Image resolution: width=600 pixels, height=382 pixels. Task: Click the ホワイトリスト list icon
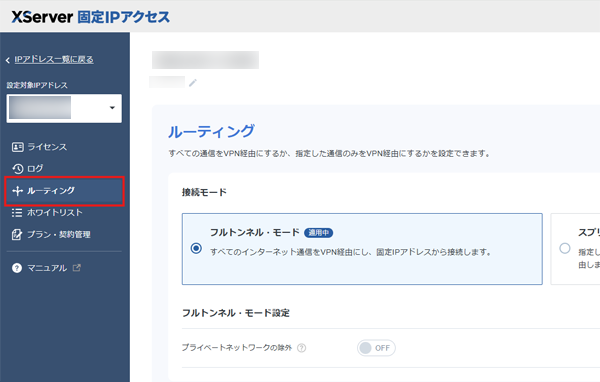[x=17, y=213]
